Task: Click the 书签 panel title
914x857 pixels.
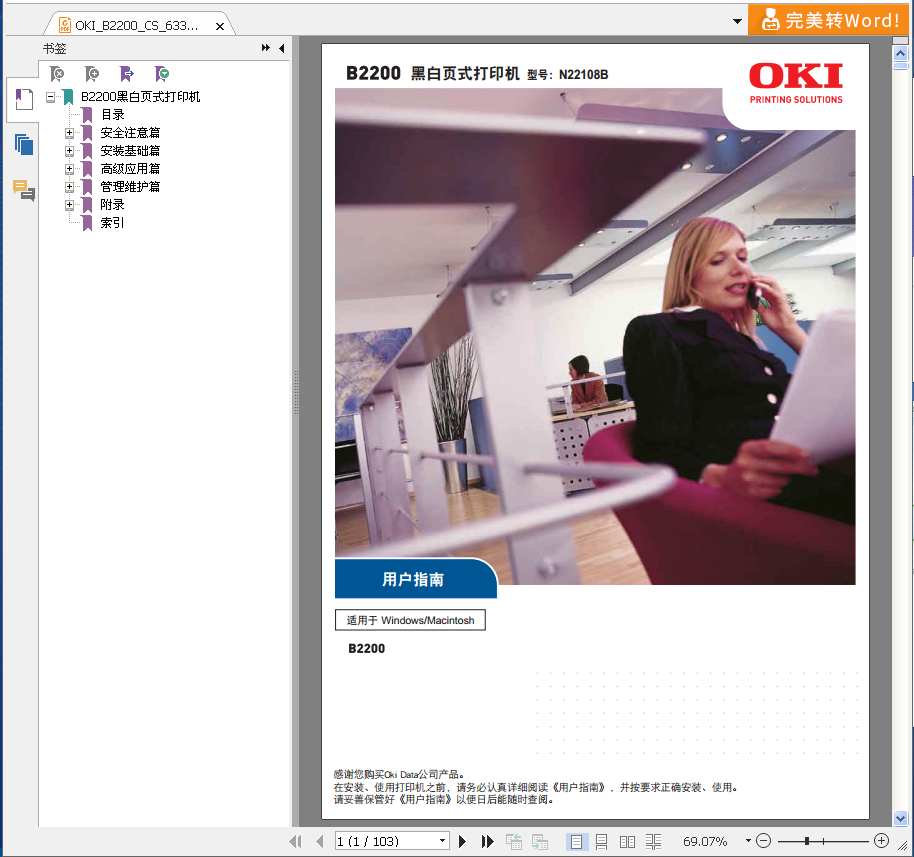Action: pyautogui.click(x=54, y=48)
